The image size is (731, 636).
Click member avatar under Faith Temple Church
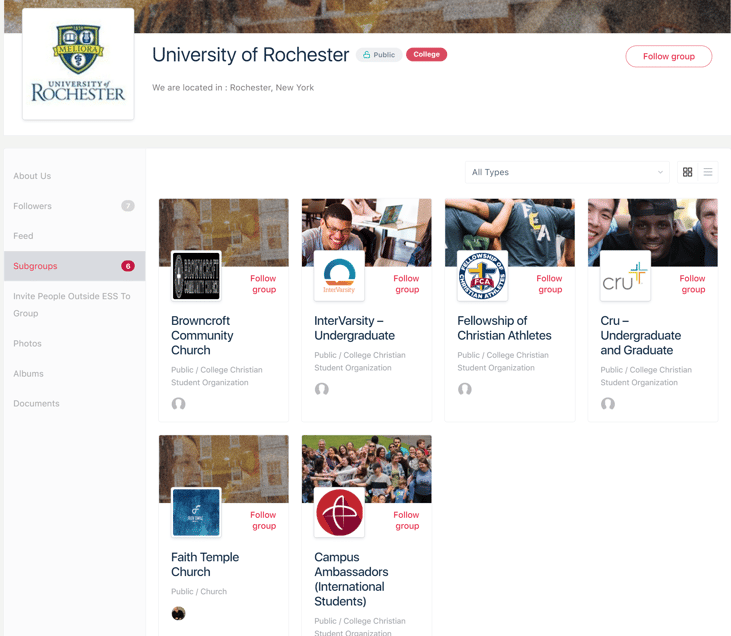click(x=179, y=614)
